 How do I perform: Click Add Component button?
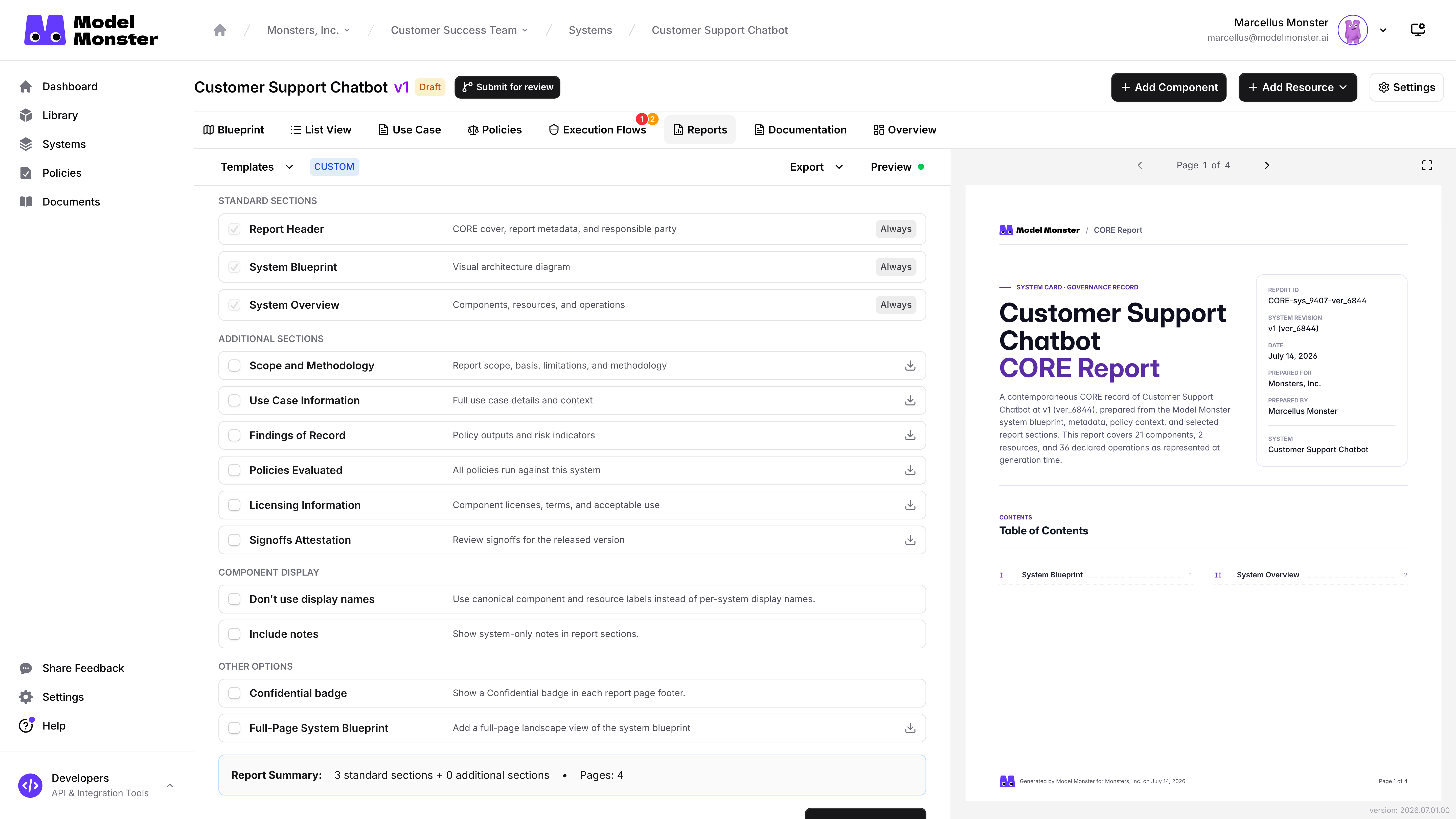(1168, 87)
